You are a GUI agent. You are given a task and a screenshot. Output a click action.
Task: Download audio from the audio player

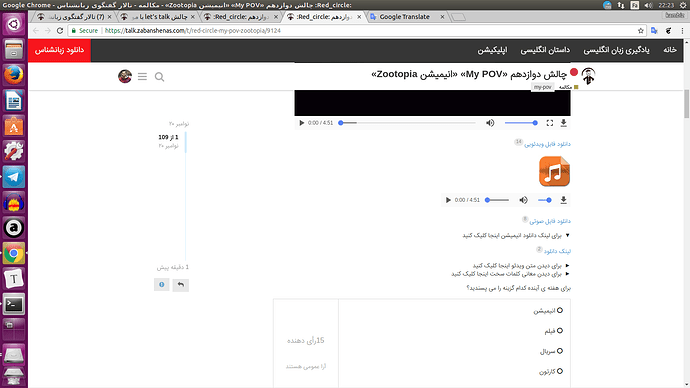[563, 200]
